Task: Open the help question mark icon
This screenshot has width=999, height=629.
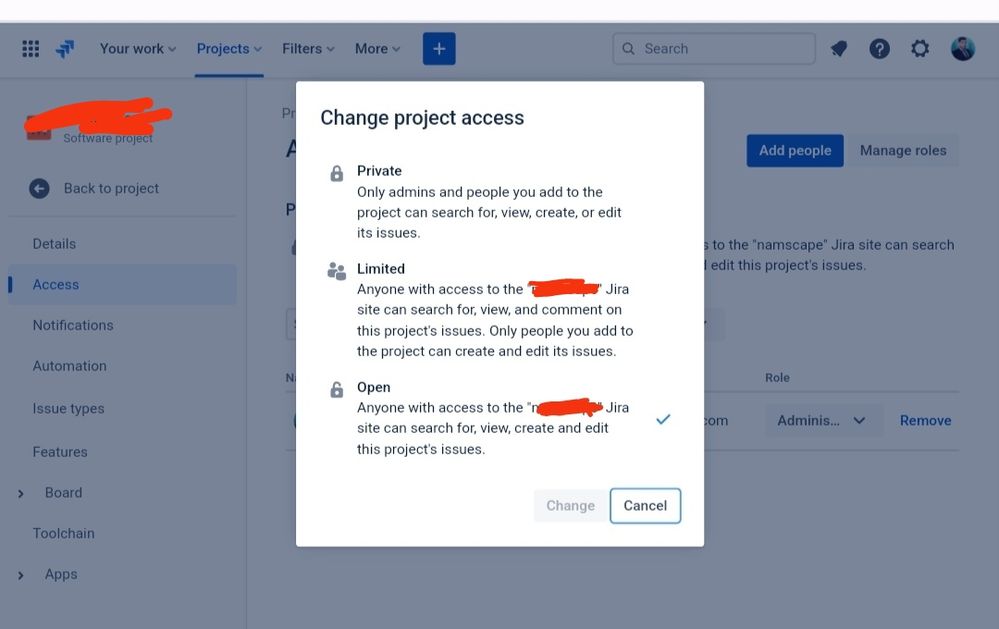Action: tap(879, 49)
